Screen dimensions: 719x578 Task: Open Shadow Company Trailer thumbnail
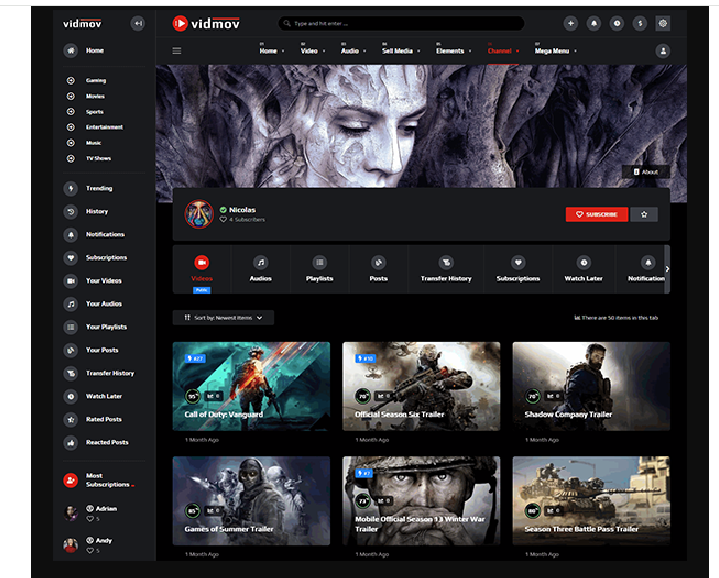click(x=591, y=386)
